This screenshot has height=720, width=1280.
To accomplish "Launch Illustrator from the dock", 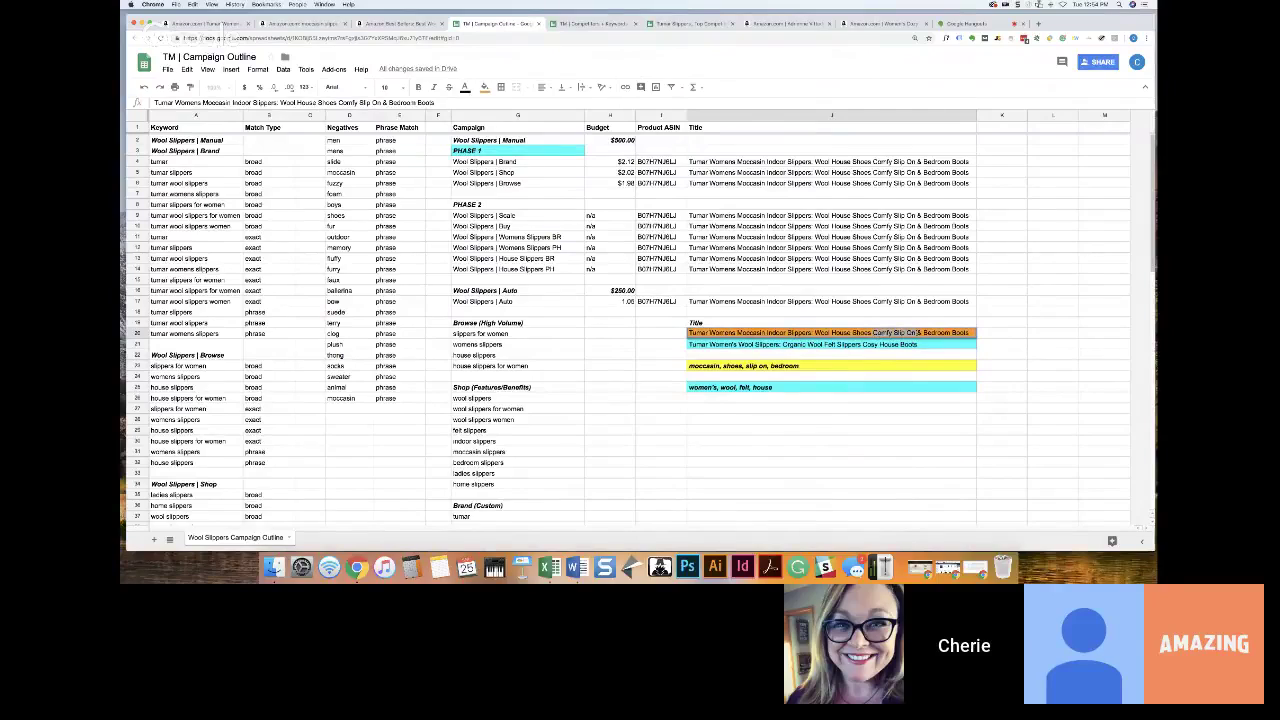I will pyautogui.click(x=715, y=568).
